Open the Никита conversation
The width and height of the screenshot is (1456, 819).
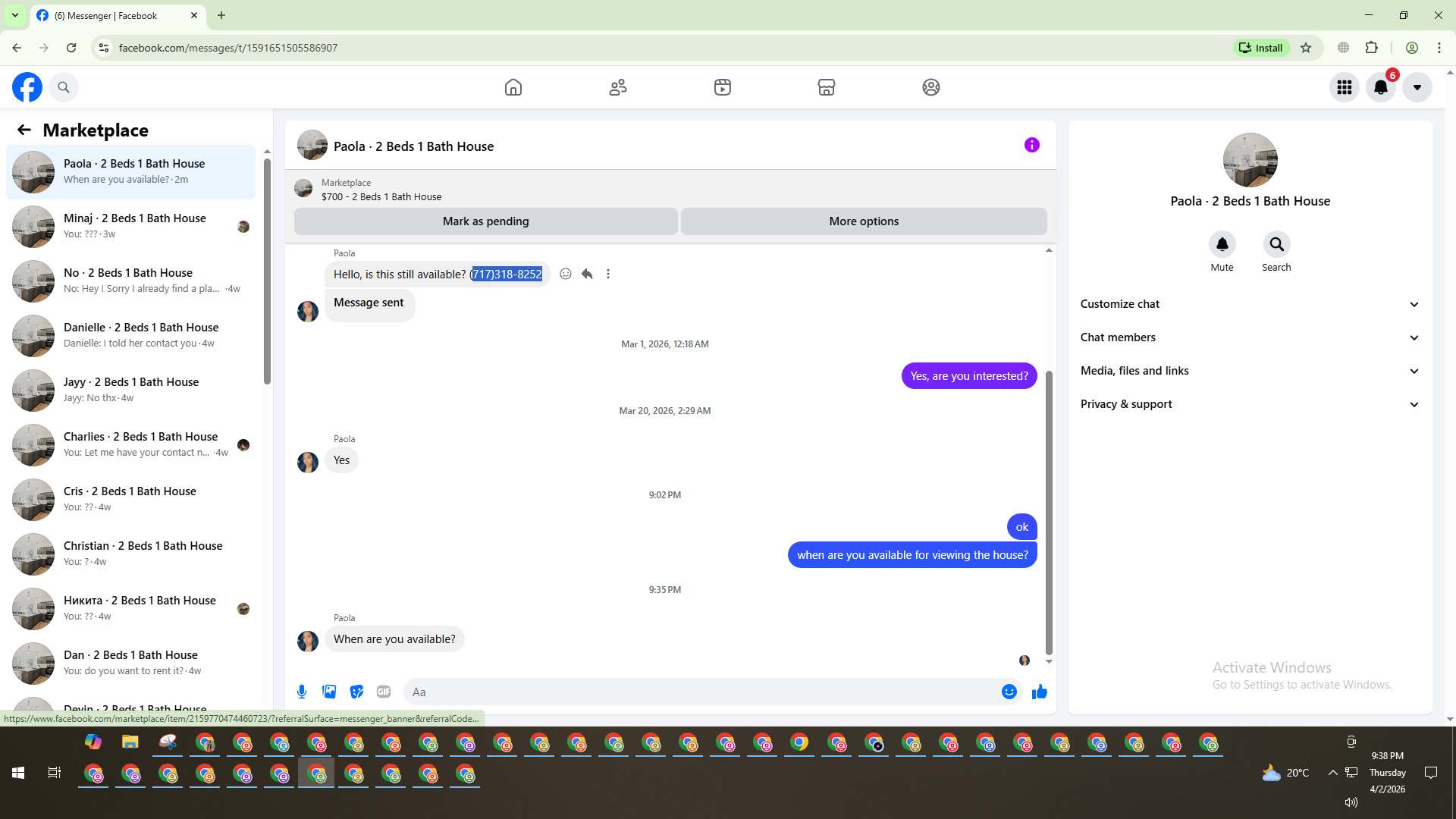click(130, 609)
